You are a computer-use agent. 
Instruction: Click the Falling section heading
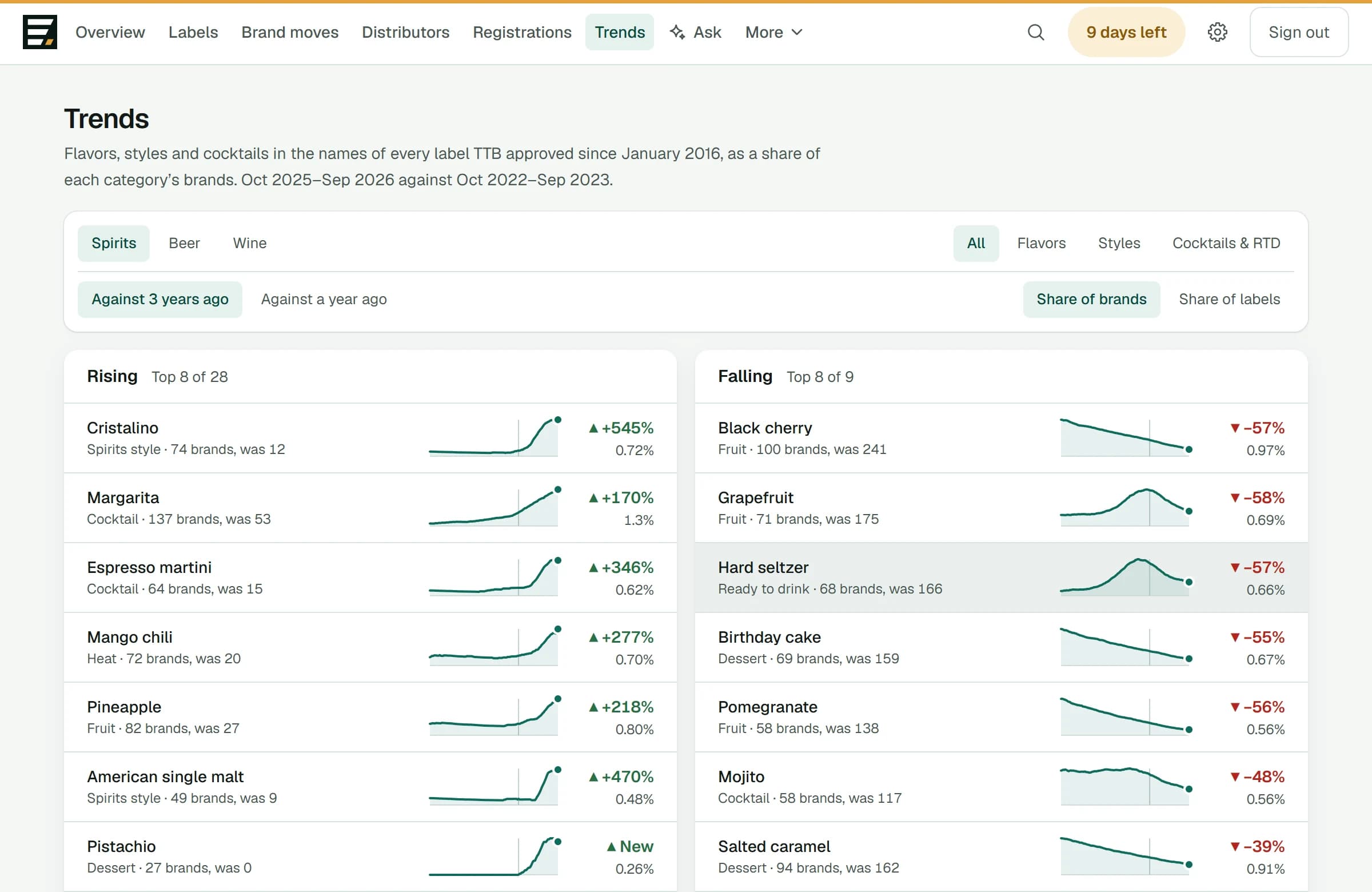[745, 376]
